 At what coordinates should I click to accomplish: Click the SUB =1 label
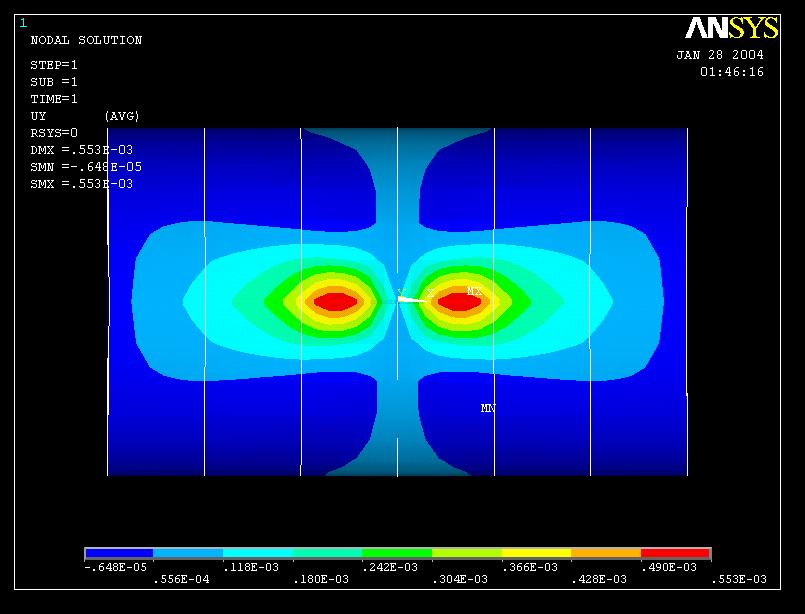point(54,82)
